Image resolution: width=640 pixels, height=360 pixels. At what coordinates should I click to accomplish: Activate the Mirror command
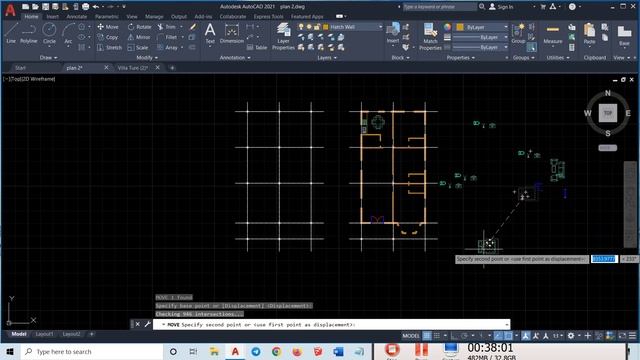tap(139, 37)
